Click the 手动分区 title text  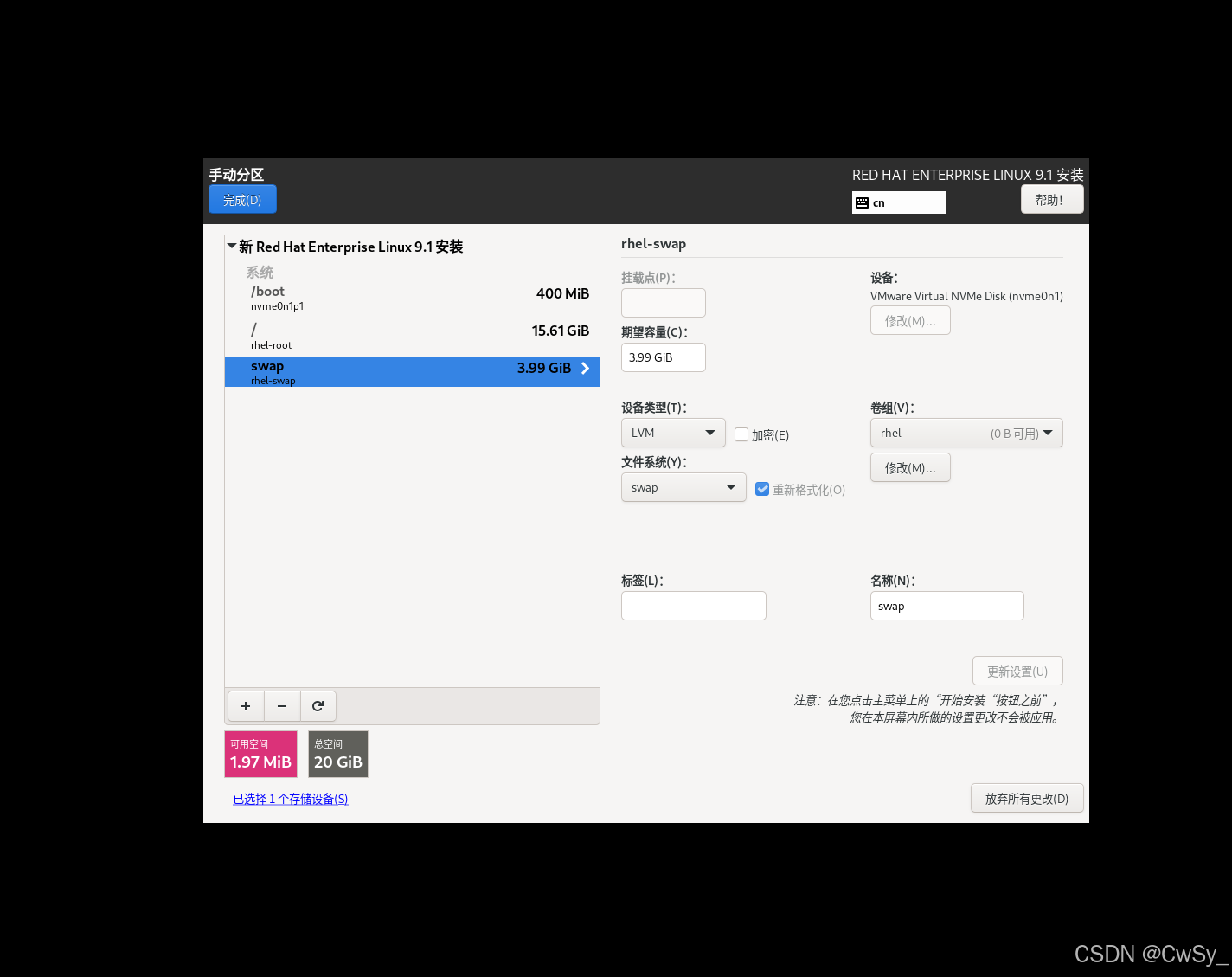click(x=236, y=175)
